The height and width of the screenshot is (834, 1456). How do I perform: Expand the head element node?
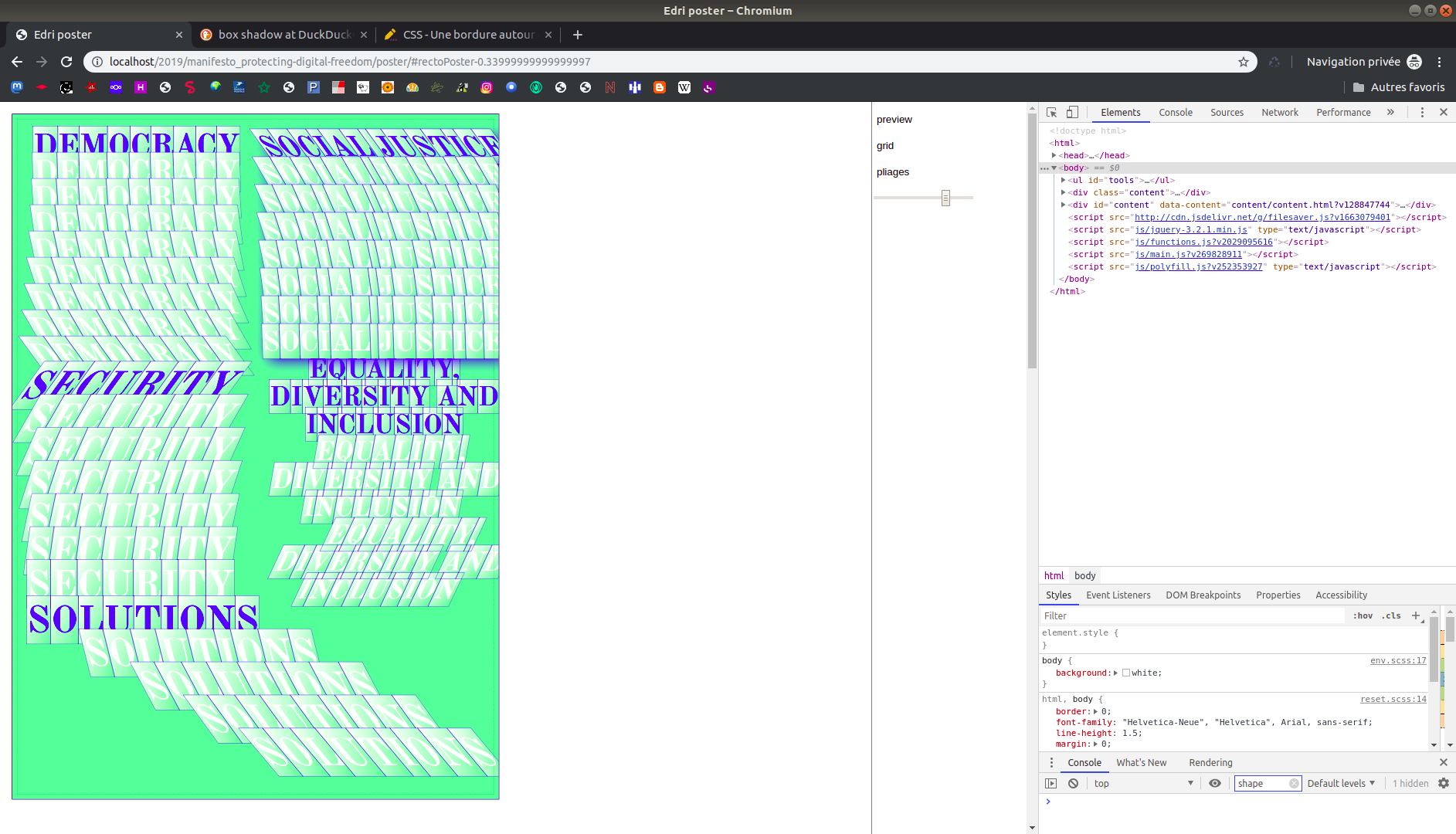(x=1054, y=155)
